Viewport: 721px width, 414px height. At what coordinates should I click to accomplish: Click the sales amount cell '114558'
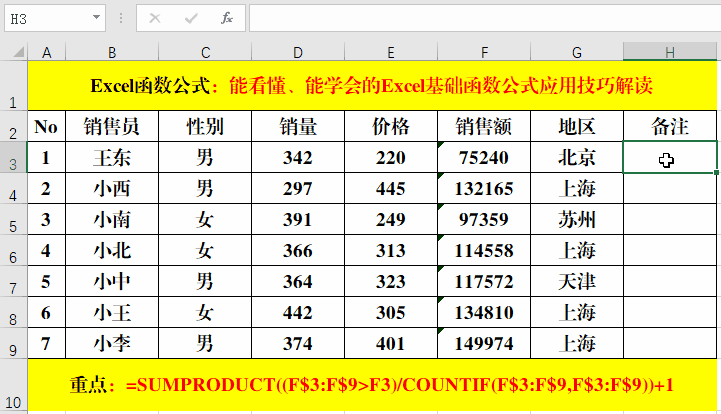[484, 250]
